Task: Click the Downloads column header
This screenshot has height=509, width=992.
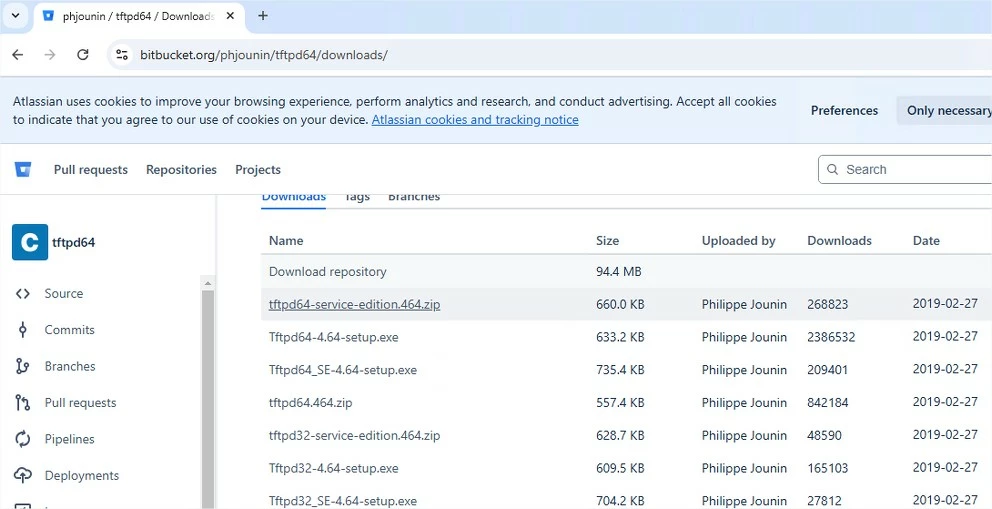Action: click(840, 241)
